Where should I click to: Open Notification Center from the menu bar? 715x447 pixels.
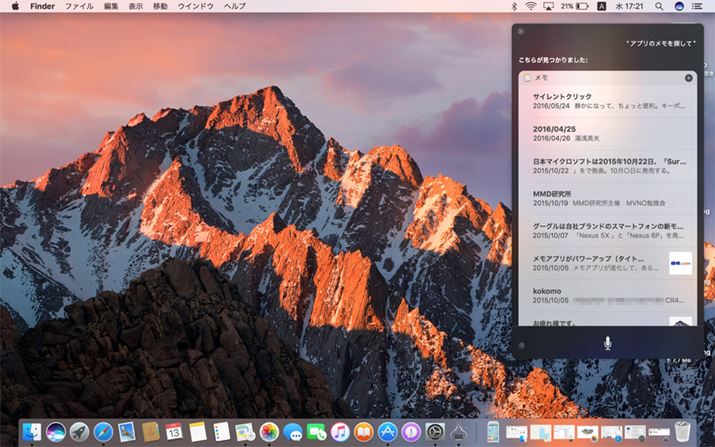[x=698, y=6]
